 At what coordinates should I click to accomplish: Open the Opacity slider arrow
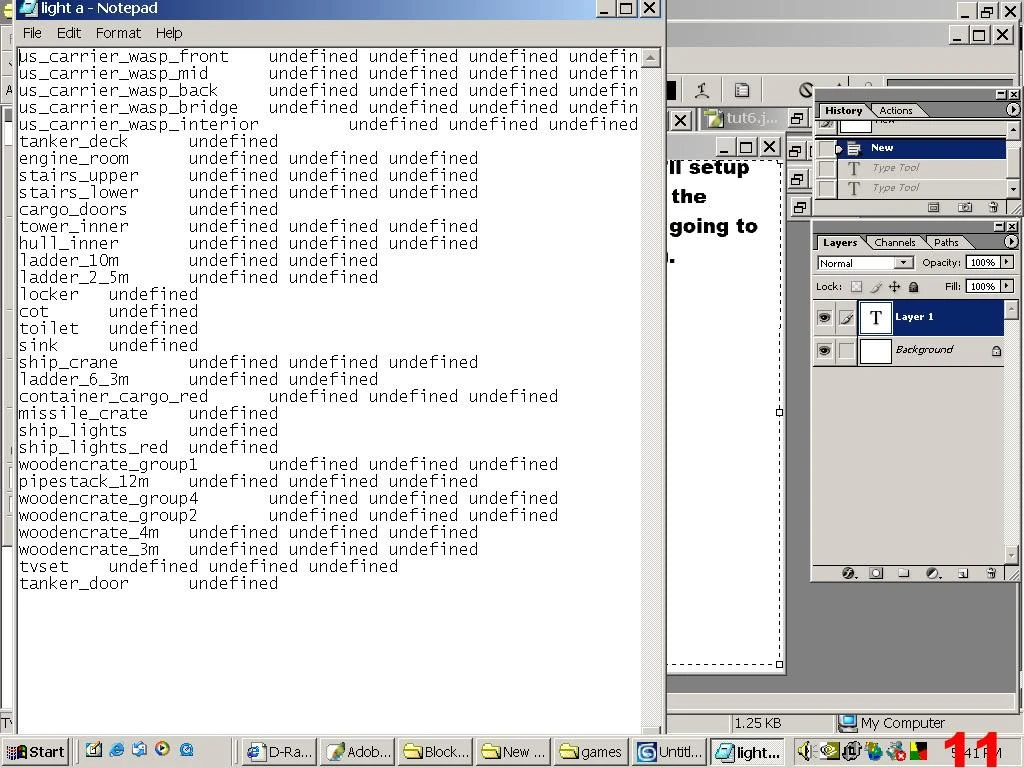[1006, 262]
